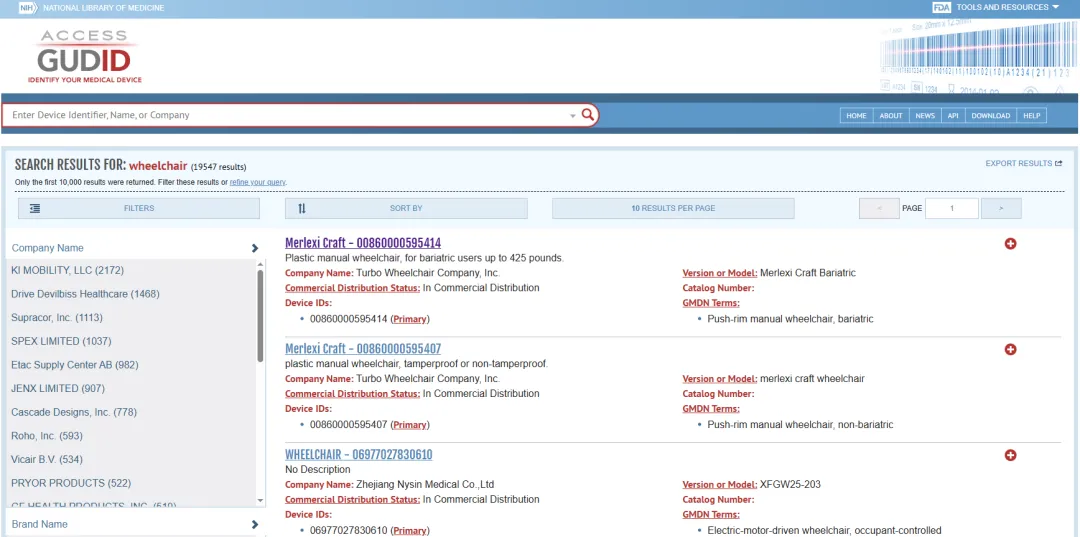
Task: Expand the Company Name filter chevron
Action: (254, 248)
